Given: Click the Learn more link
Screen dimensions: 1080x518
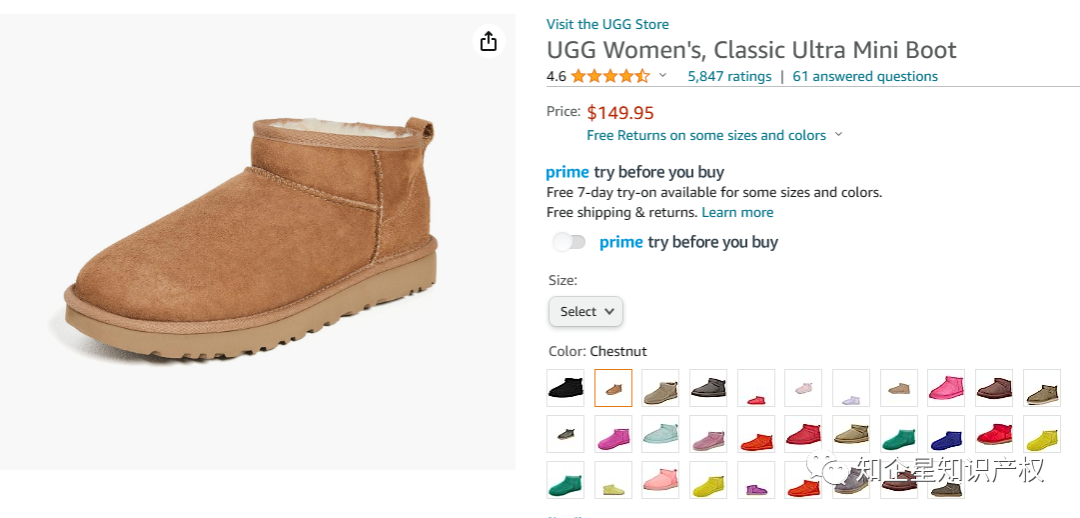Looking at the screenshot, I should click(x=737, y=212).
